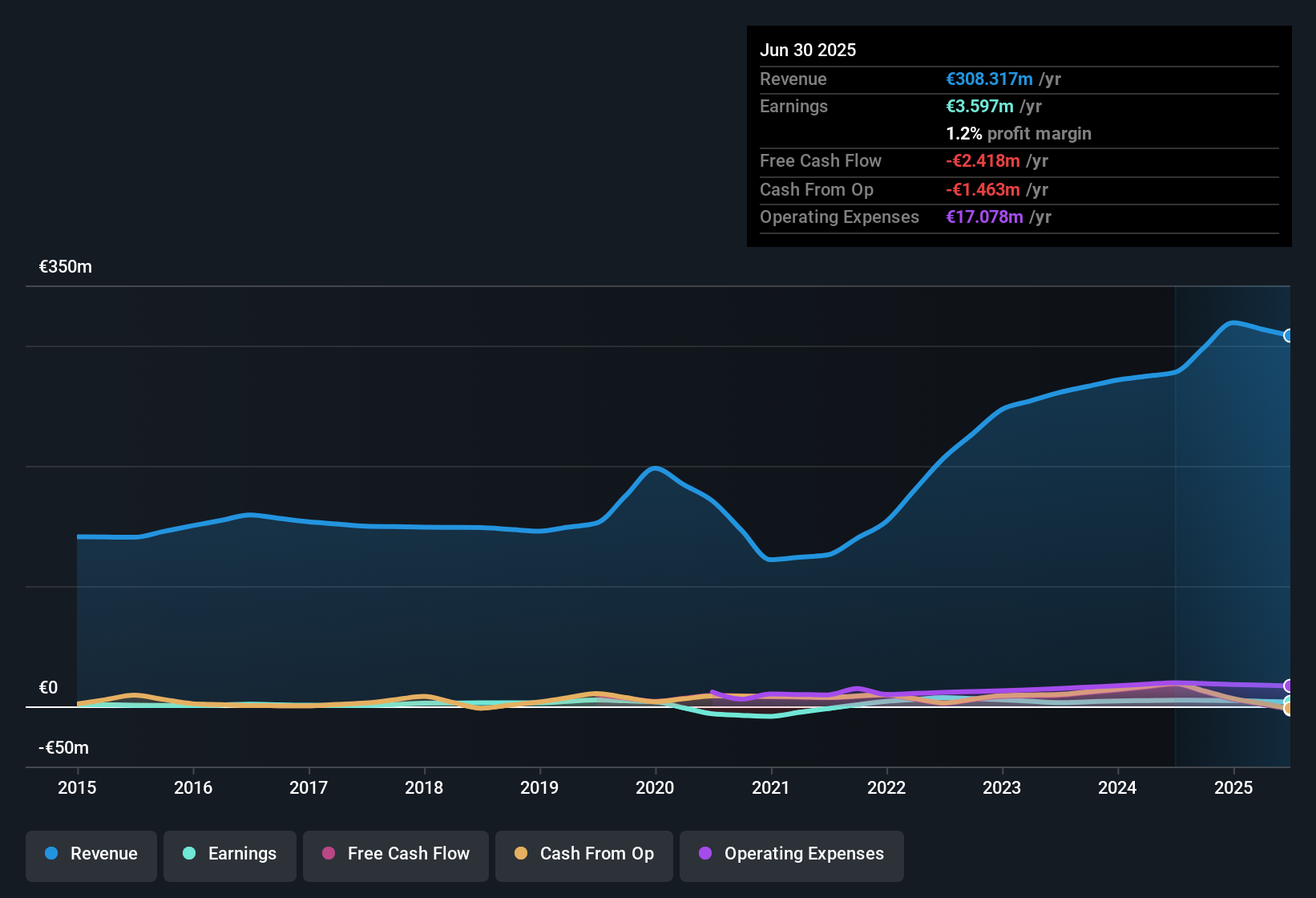Viewport: 1316px width, 898px height.
Task: Click the orange Cash From Op endpoint marker
Action: pyautogui.click(x=1289, y=710)
